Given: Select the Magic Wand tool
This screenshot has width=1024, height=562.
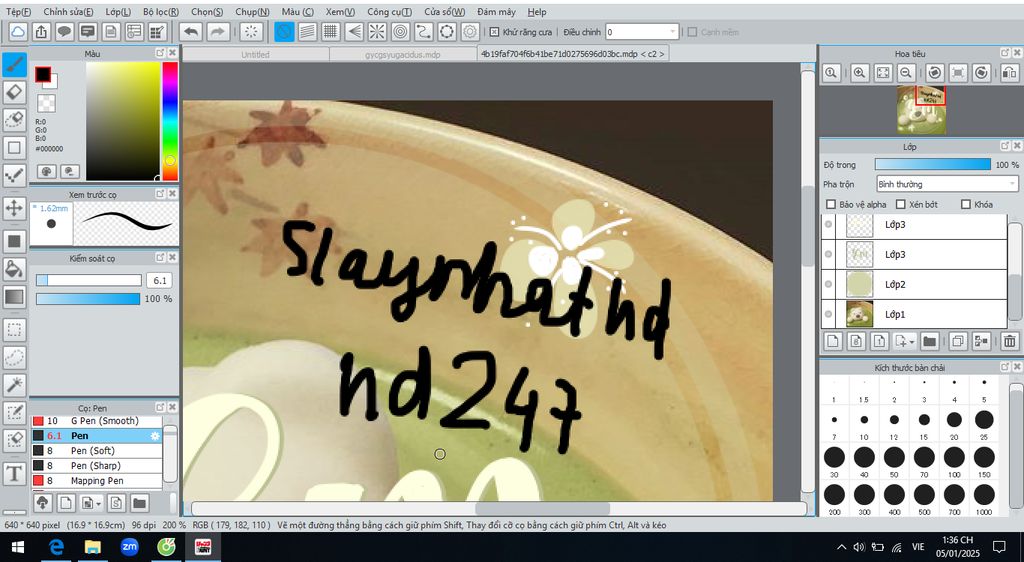Looking at the screenshot, I should point(14,384).
